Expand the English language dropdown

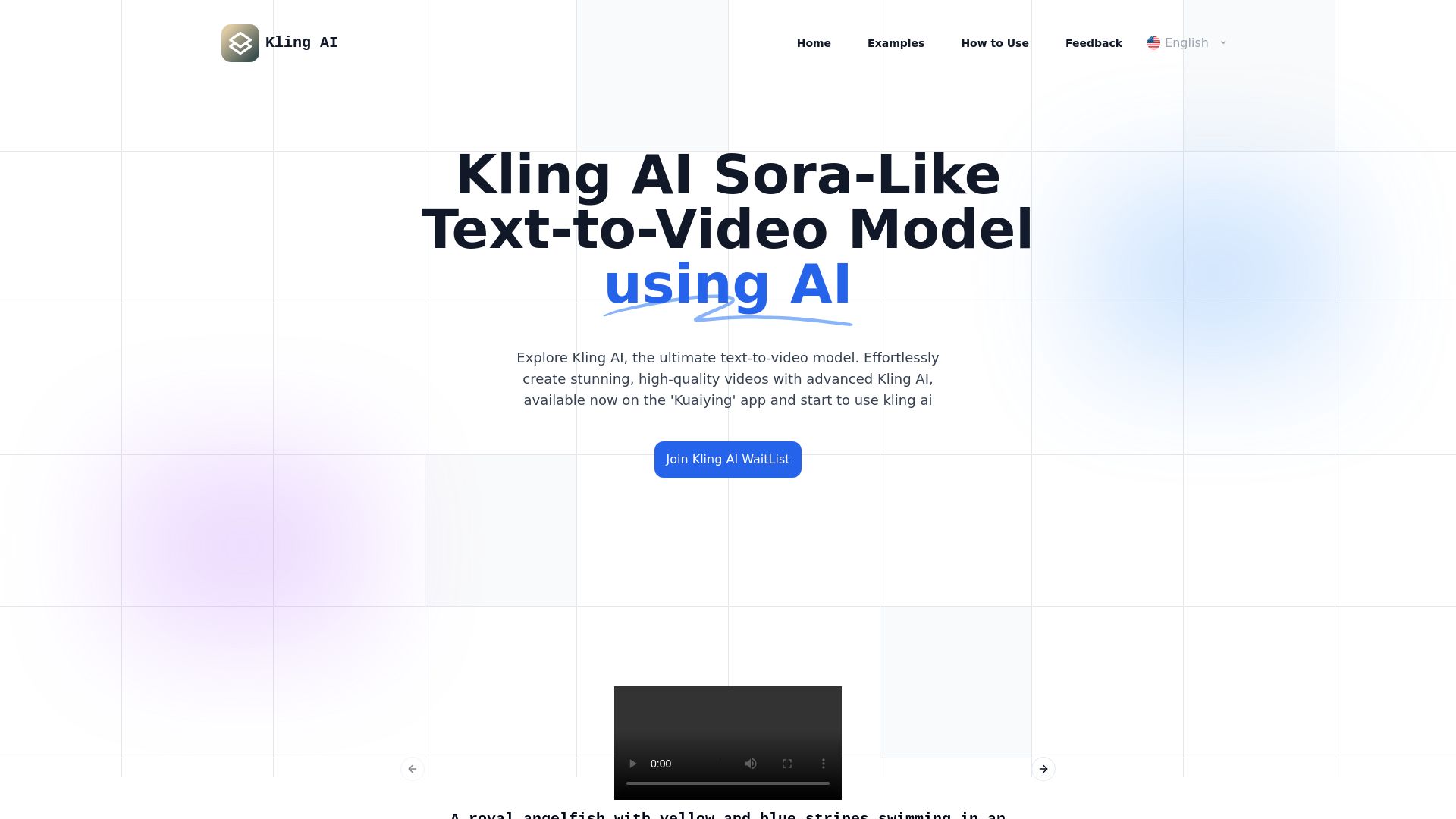click(x=1186, y=42)
